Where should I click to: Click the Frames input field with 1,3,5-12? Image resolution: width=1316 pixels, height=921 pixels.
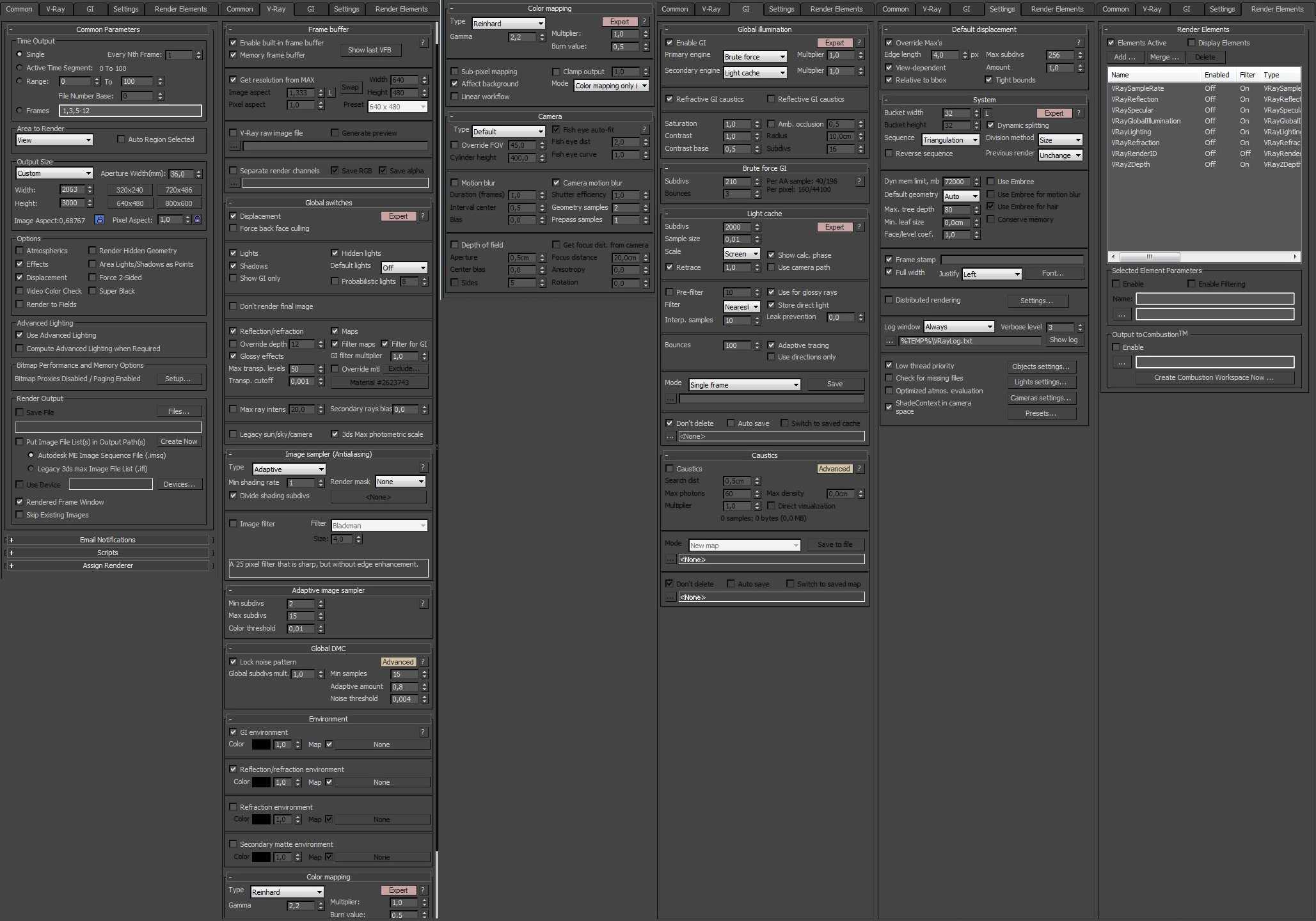coord(131,111)
